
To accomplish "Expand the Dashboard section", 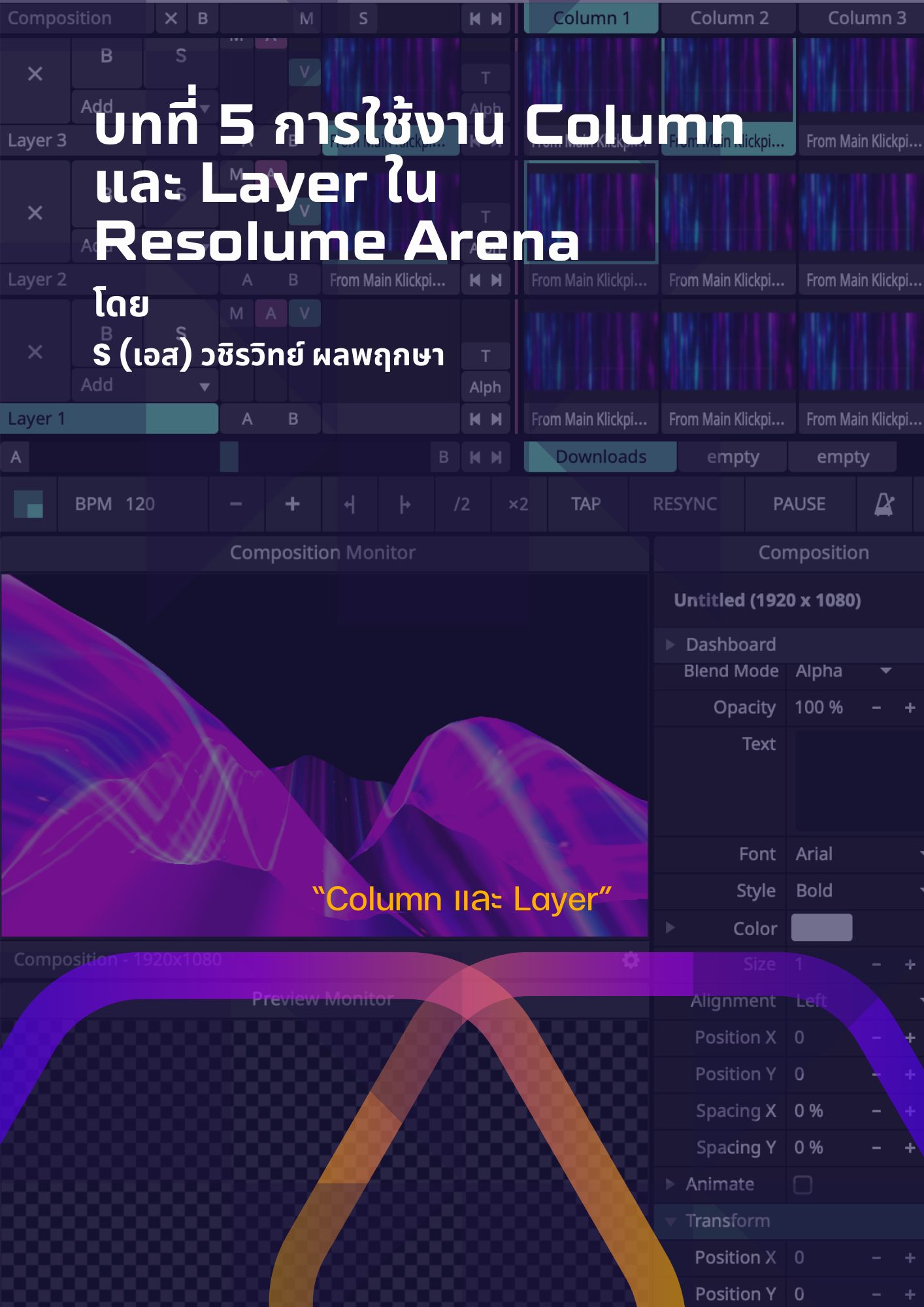I will pyautogui.click(x=670, y=645).
